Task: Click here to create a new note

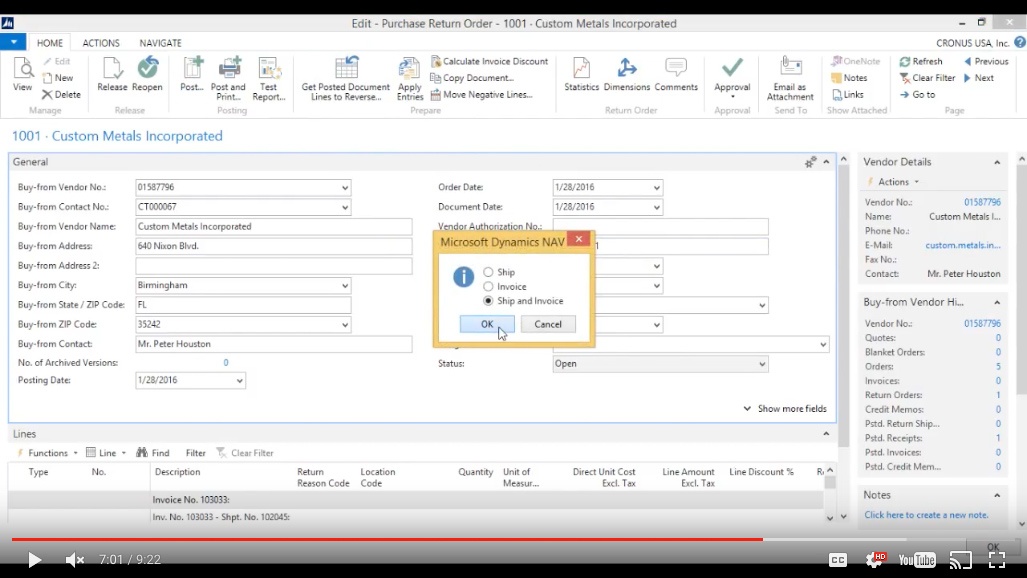Action: [x=926, y=515]
